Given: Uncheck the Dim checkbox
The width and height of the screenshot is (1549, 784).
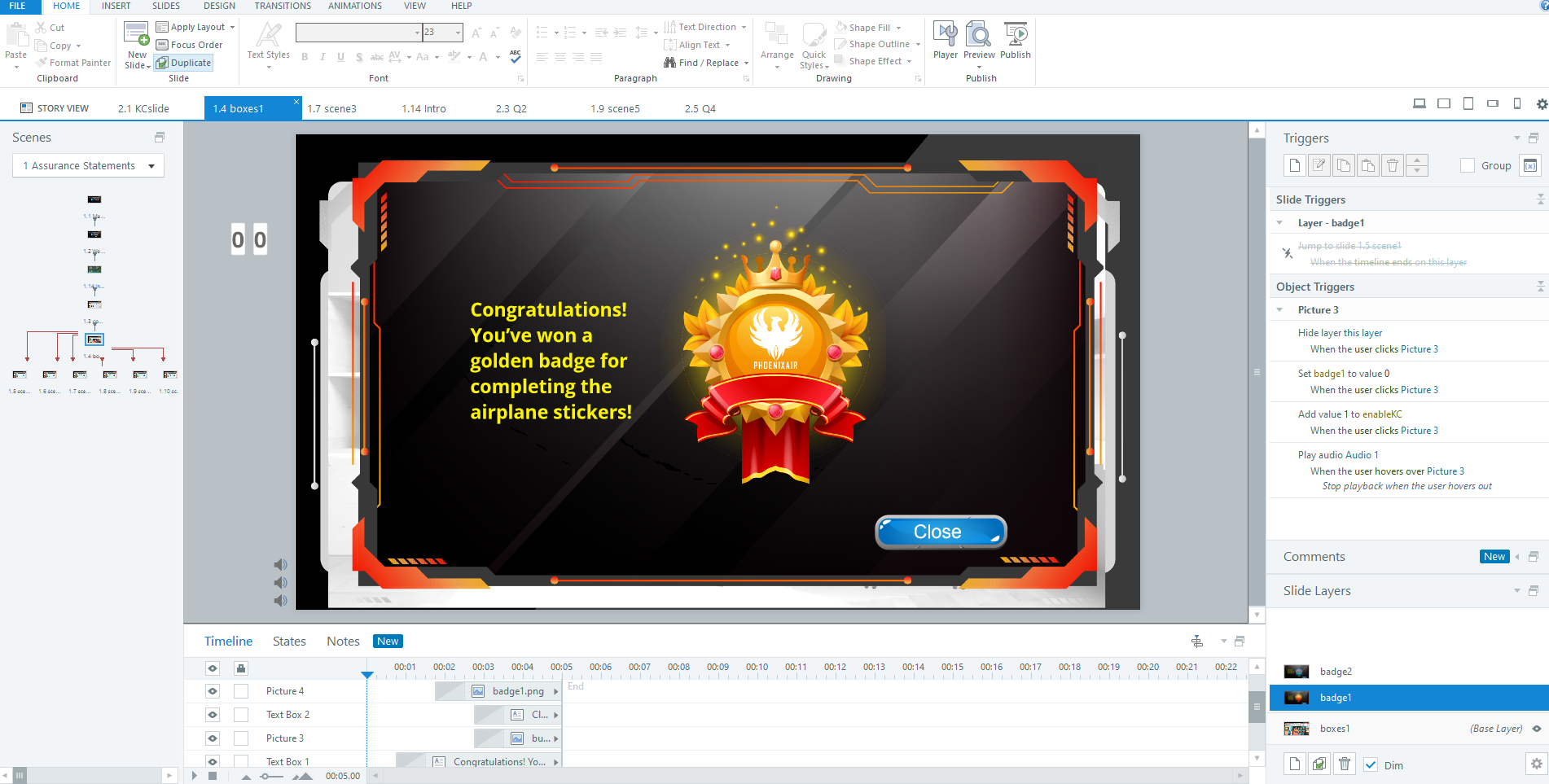Looking at the screenshot, I should tap(1371, 765).
